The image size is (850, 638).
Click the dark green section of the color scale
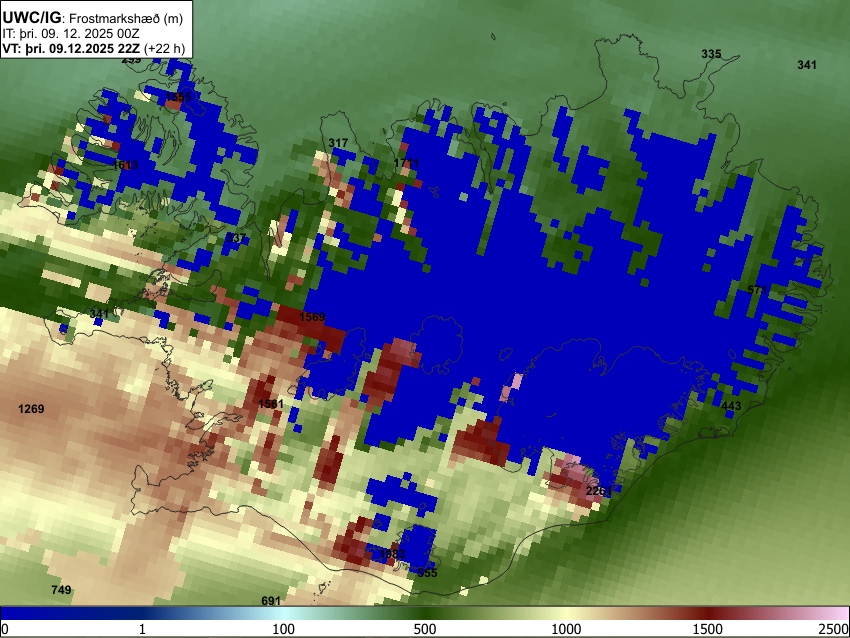click(x=425, y=613)
